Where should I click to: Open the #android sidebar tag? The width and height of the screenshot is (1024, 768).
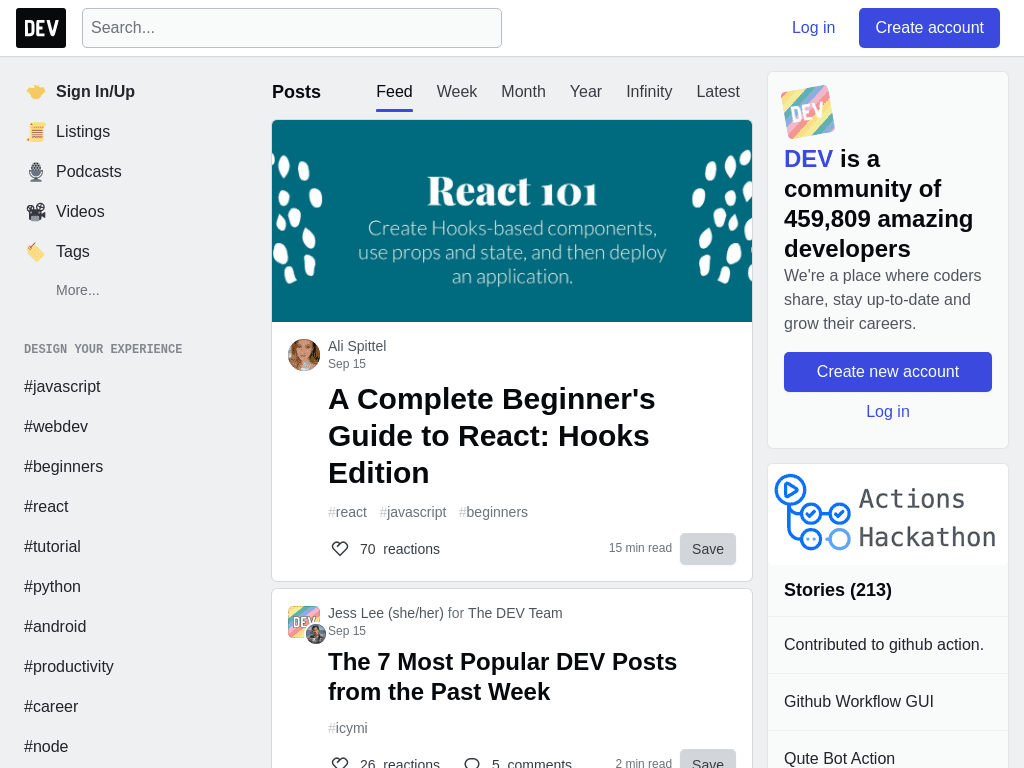[x=55, y=626]
